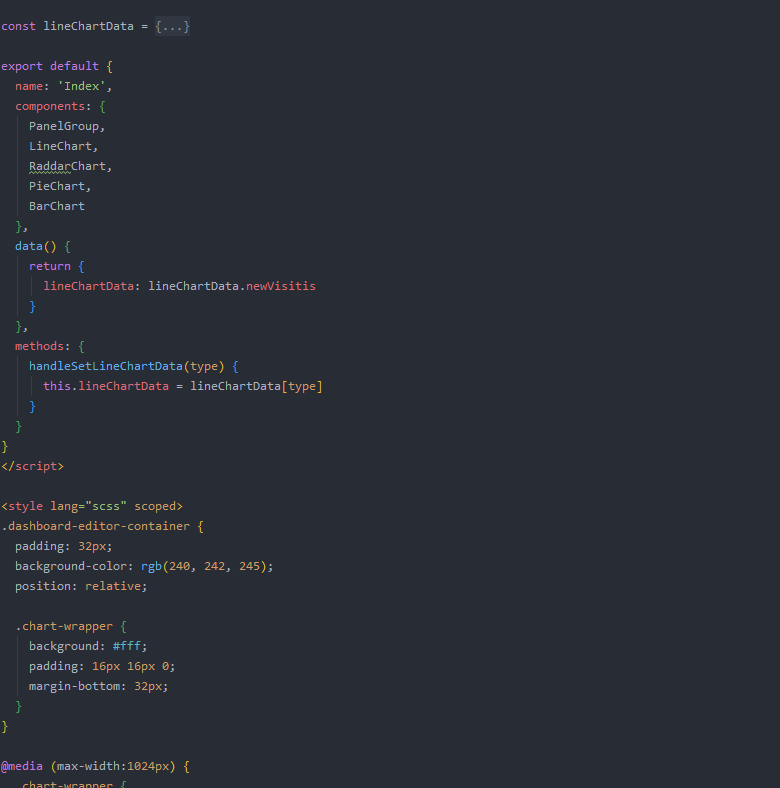The image size is (780, 788).
Task: Select PanelGroup in the components list
Action: [64, 126]
